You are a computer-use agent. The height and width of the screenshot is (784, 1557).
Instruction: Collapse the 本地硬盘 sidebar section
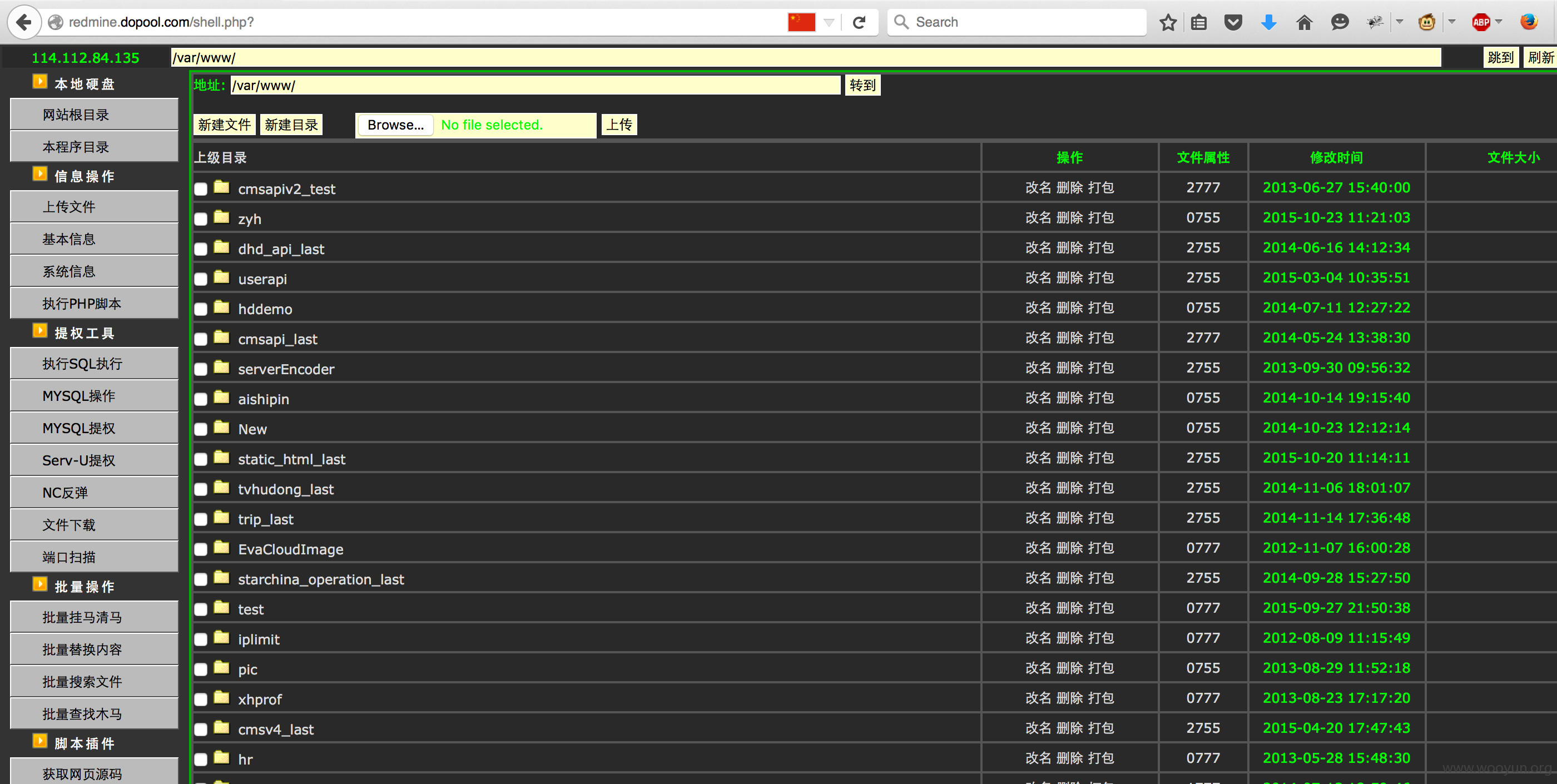[x=40, y=82]
